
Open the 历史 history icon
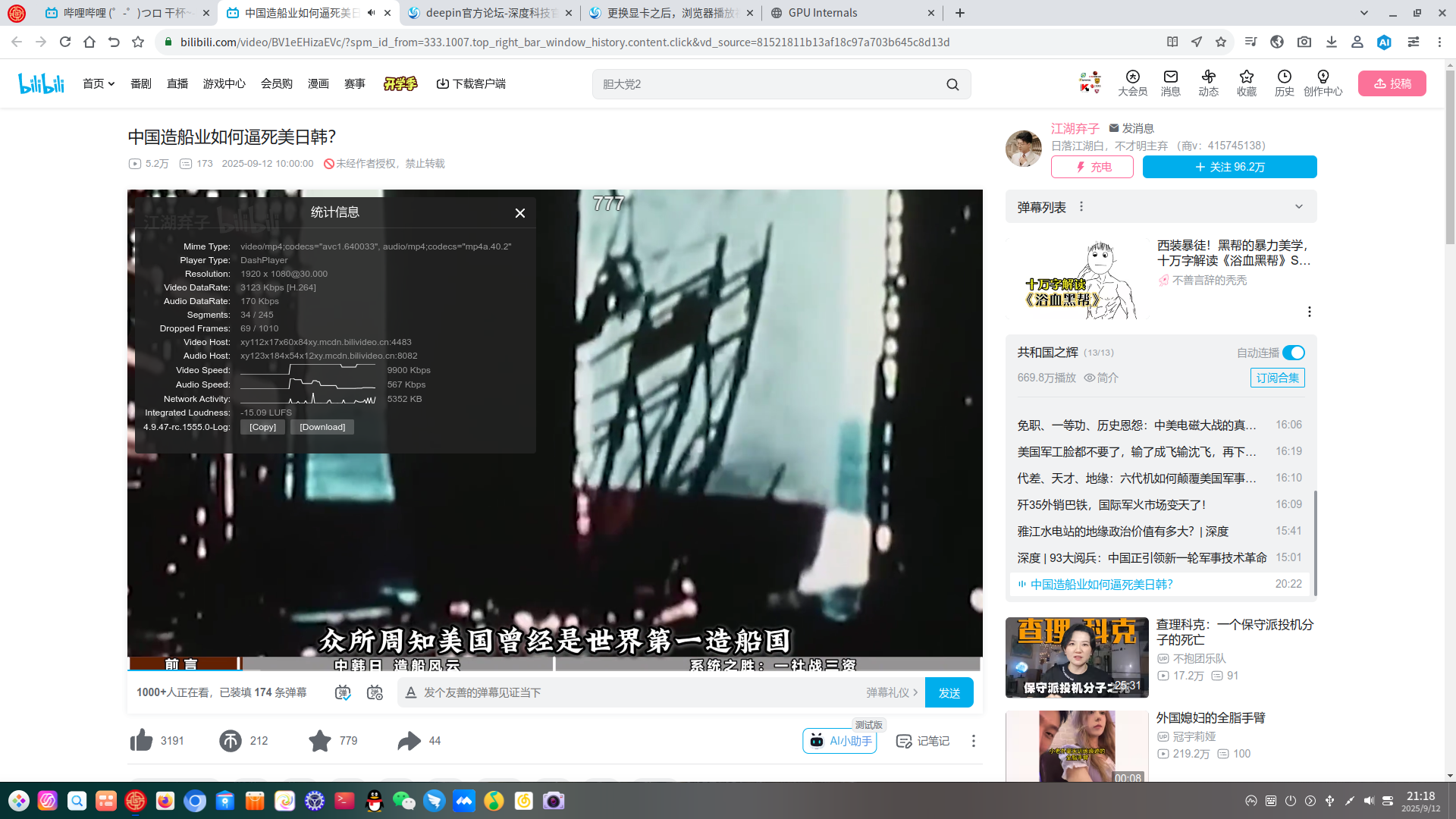pos(1285,83)
